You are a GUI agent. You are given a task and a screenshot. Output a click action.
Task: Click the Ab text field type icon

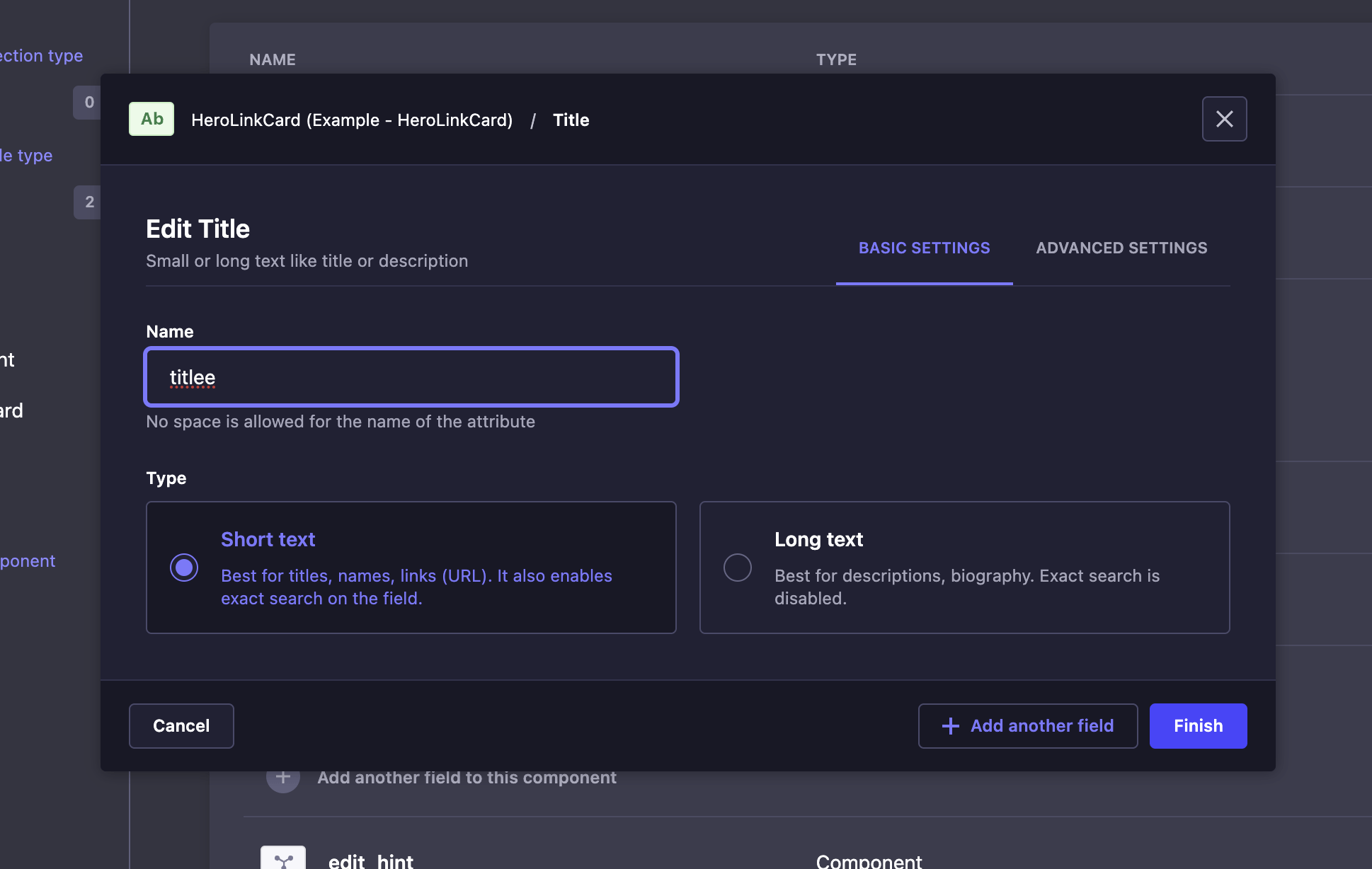pos(152,119)
